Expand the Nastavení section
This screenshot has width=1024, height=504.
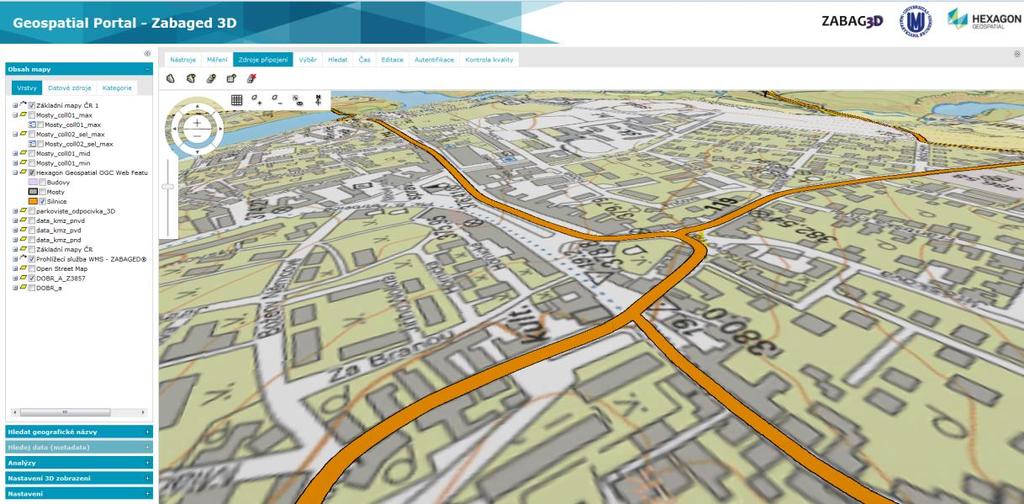pos(79,494)
